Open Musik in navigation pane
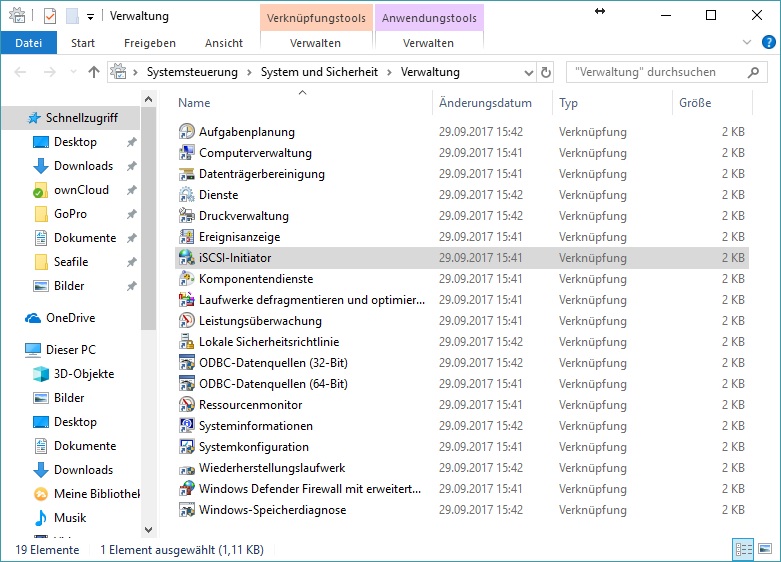The image size is (781, 562). click(60, 518)
